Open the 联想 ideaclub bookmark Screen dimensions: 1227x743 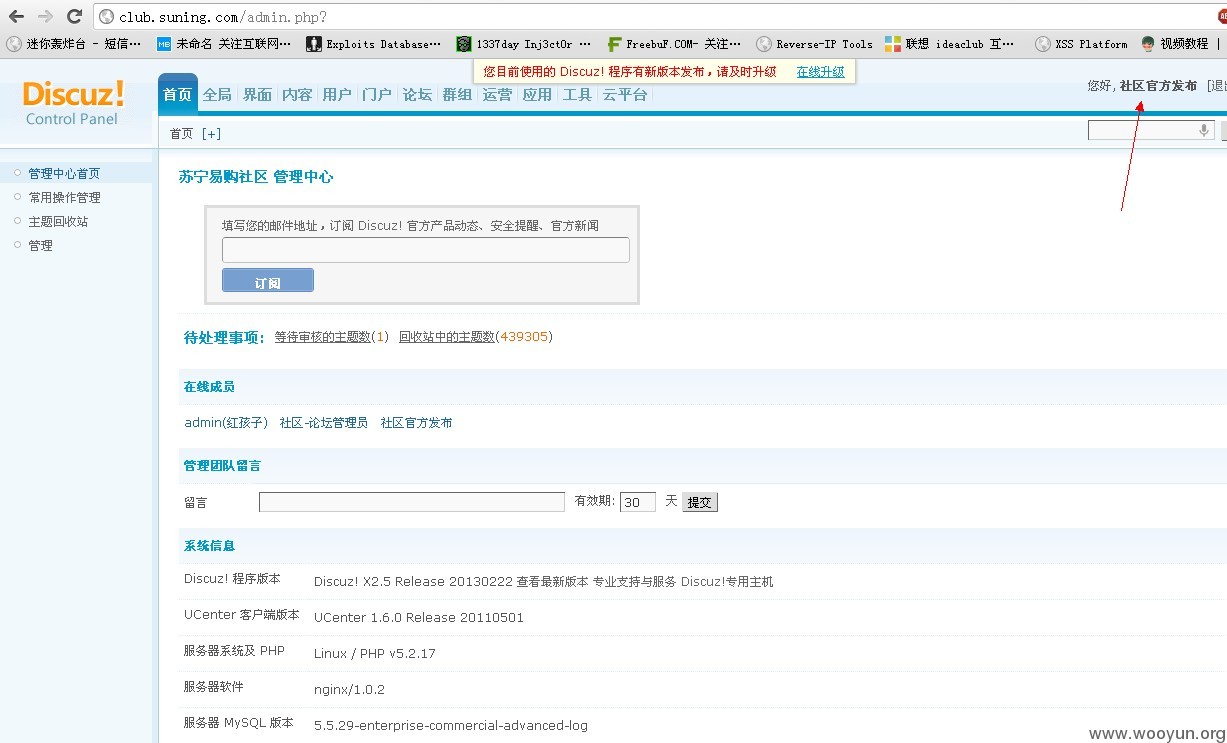[x=950, y=44]
